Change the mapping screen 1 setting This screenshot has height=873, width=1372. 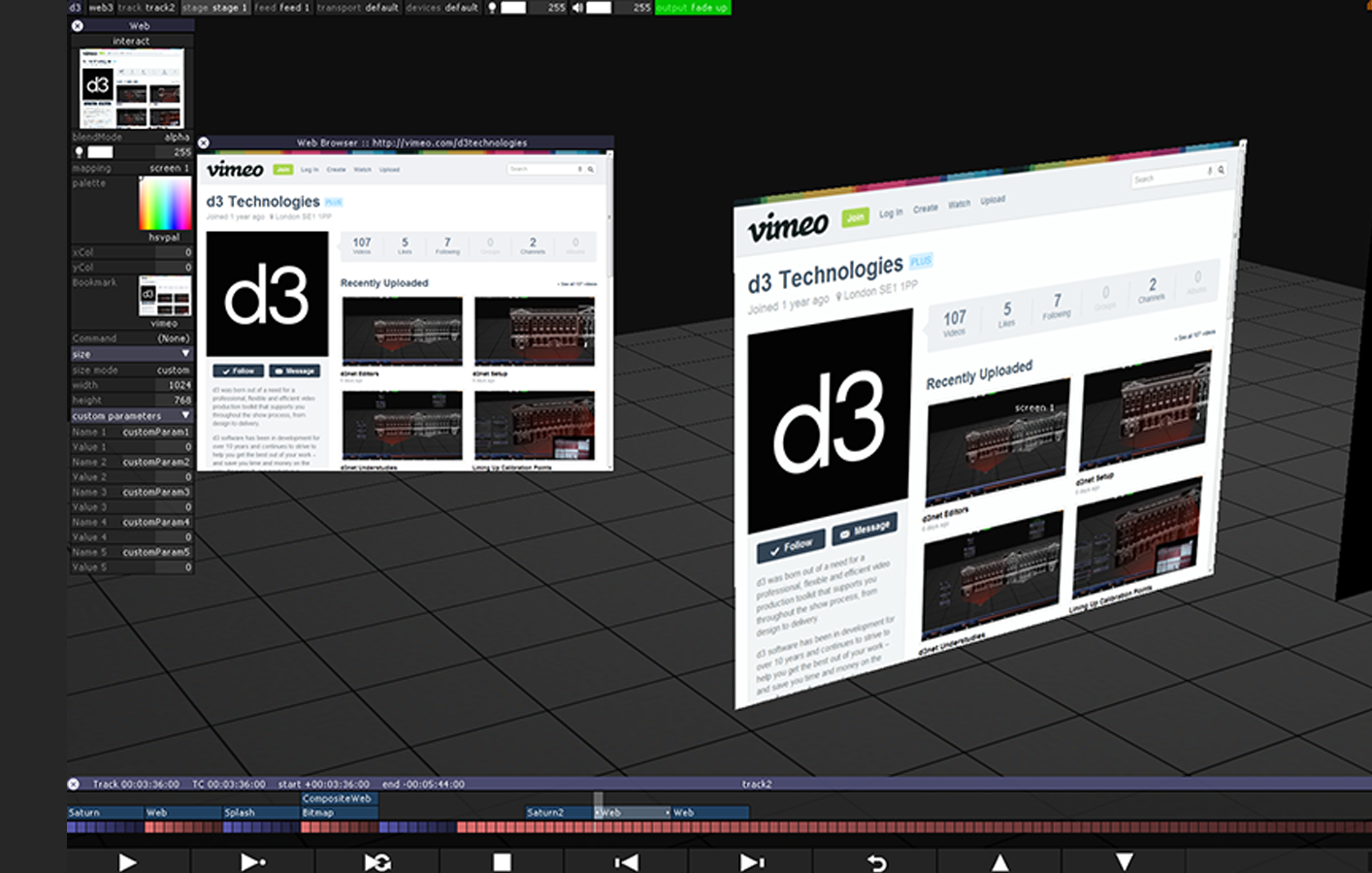click(131, 168)
